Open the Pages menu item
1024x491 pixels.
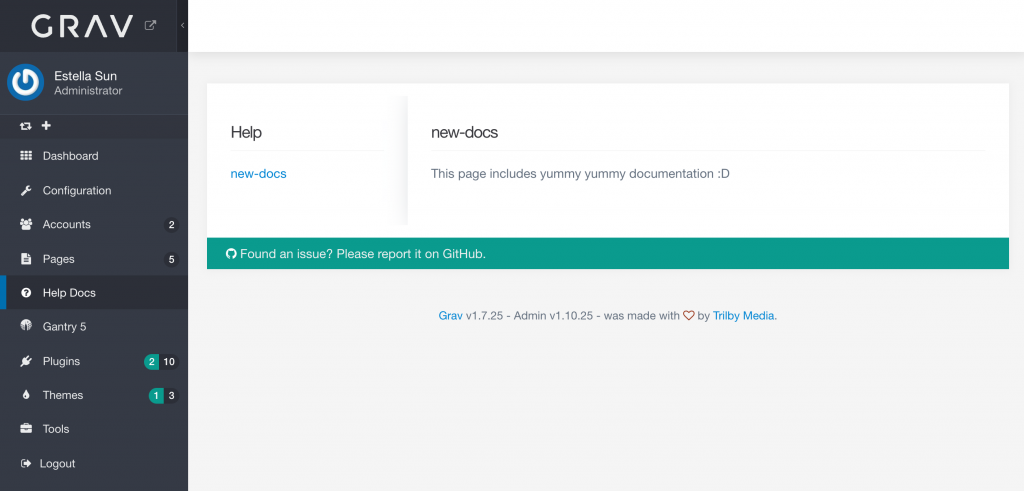coord(94,259)
